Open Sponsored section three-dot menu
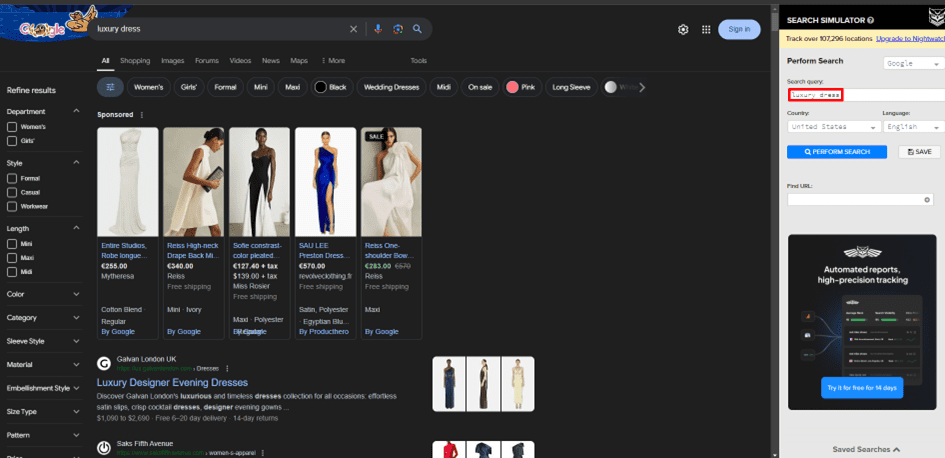 (x=142, y=114)
